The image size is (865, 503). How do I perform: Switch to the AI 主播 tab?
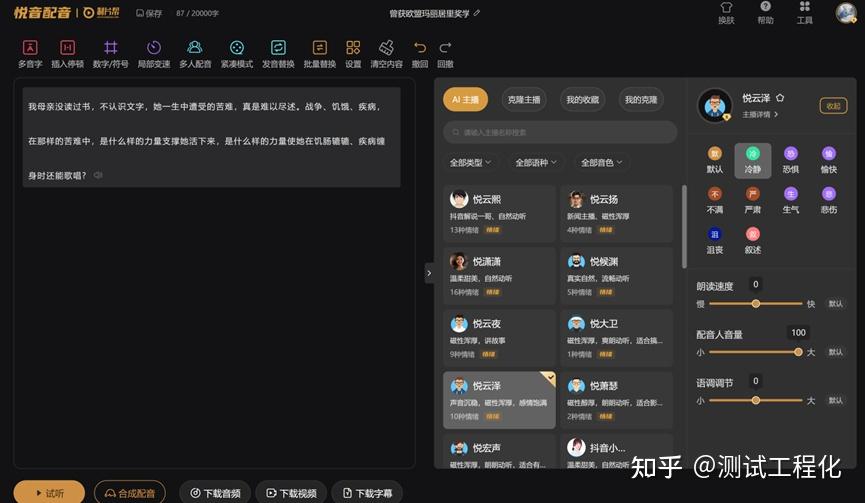(465, 100)
